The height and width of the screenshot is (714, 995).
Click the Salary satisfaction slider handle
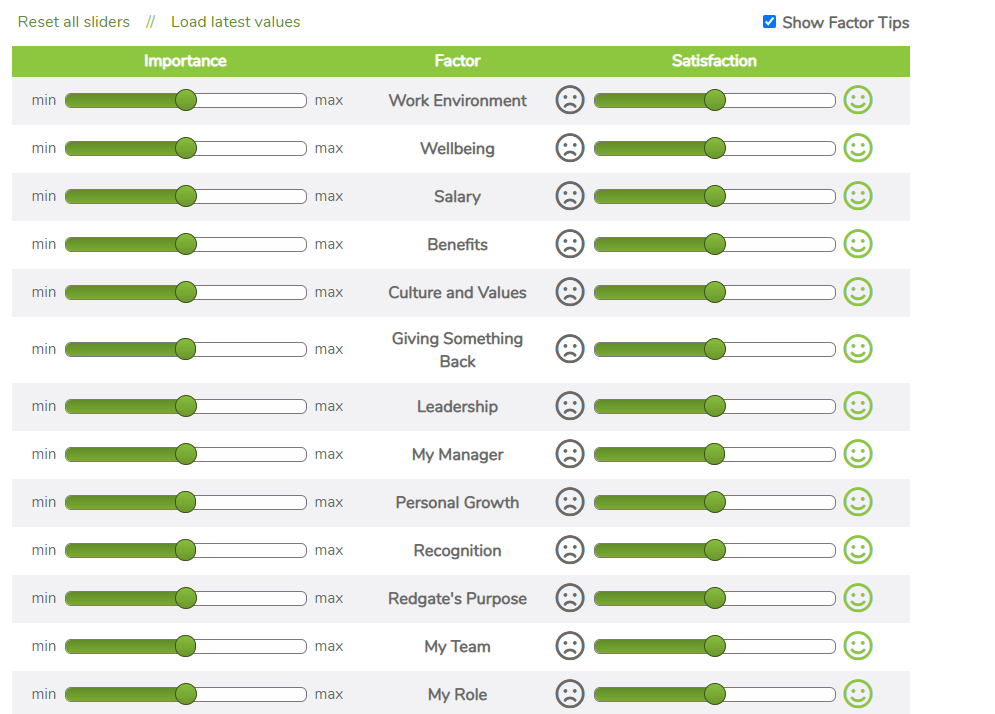(714, 196)
